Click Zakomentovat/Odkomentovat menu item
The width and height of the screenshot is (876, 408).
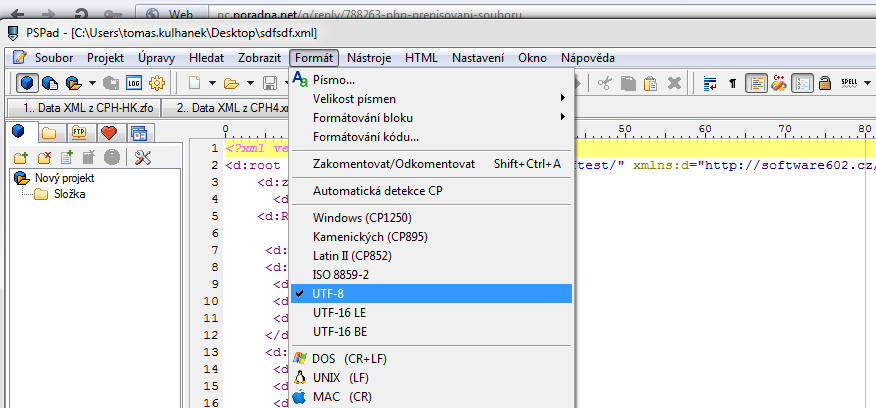(x=431, y=164)
